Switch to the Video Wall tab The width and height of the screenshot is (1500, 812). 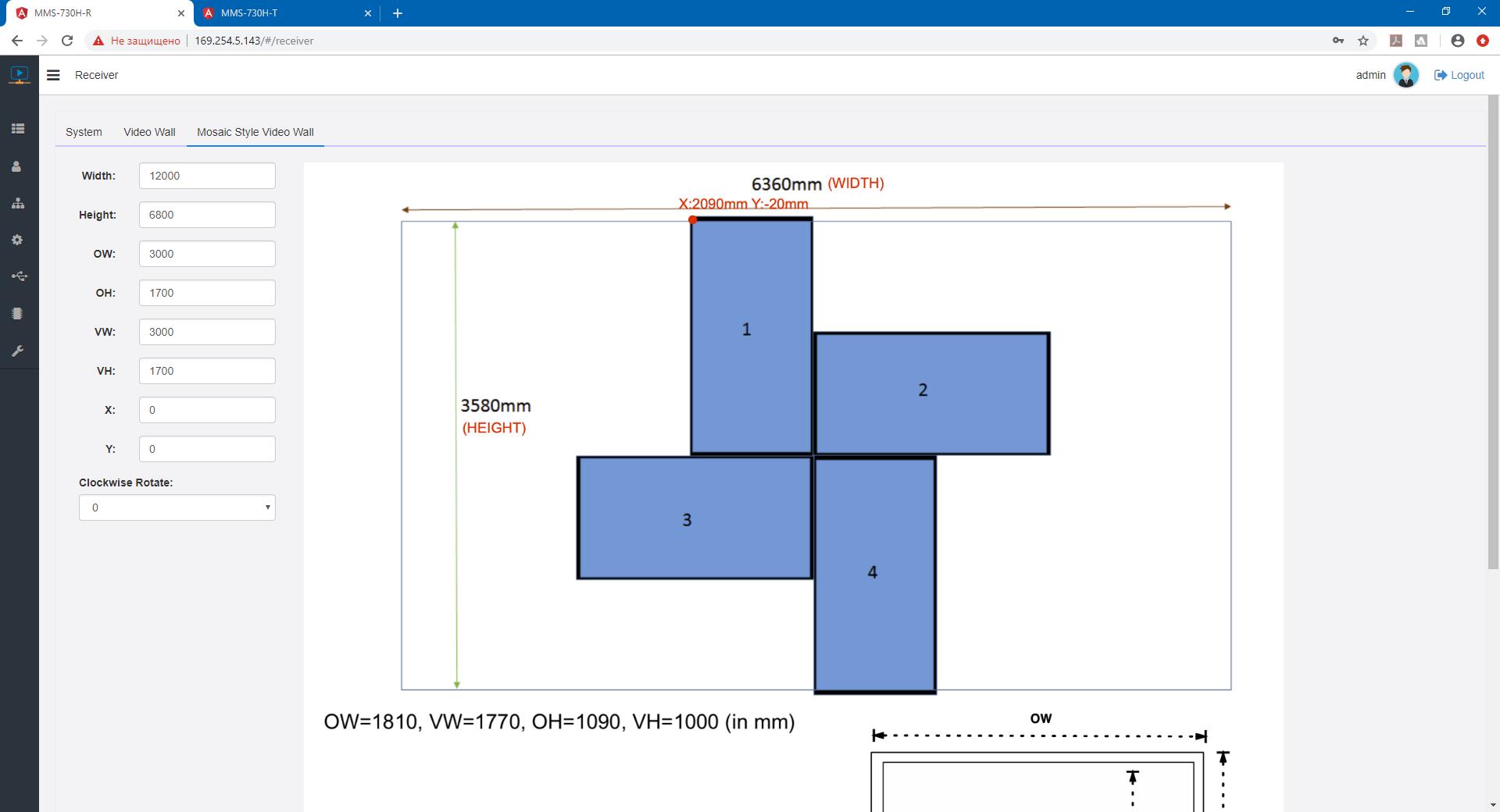pyautogui.click(x=149, y=132)
